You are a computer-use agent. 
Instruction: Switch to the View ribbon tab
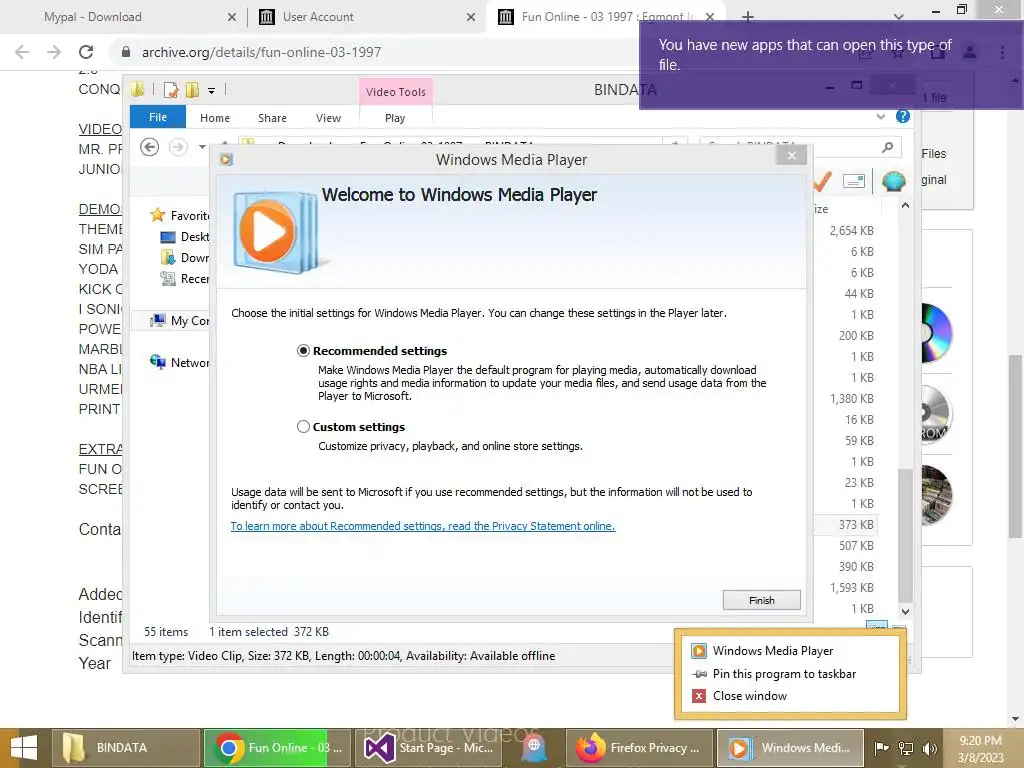pos(328,118)
